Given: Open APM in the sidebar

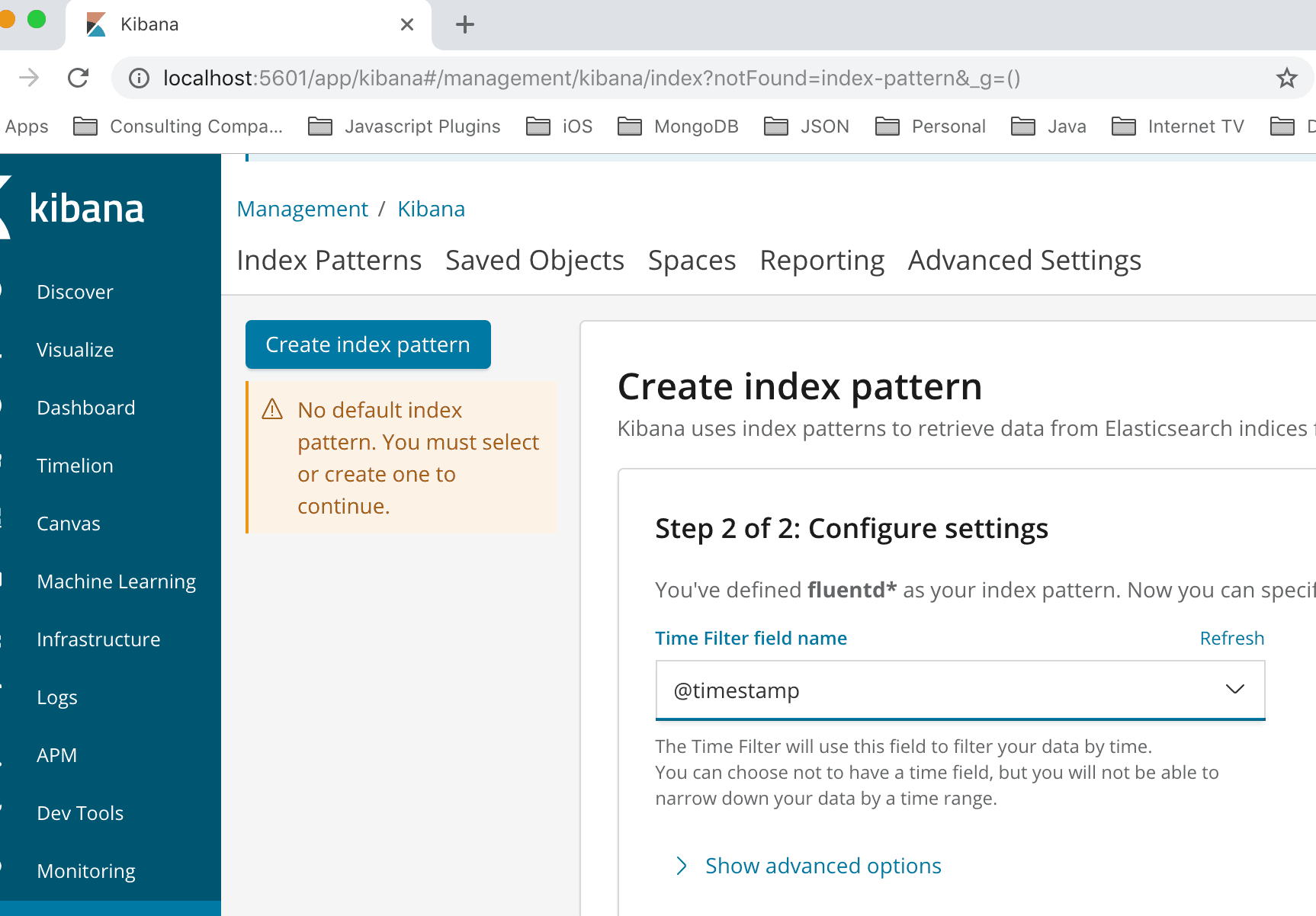Looking at the screenshot, I should click(x=57, y=755).
